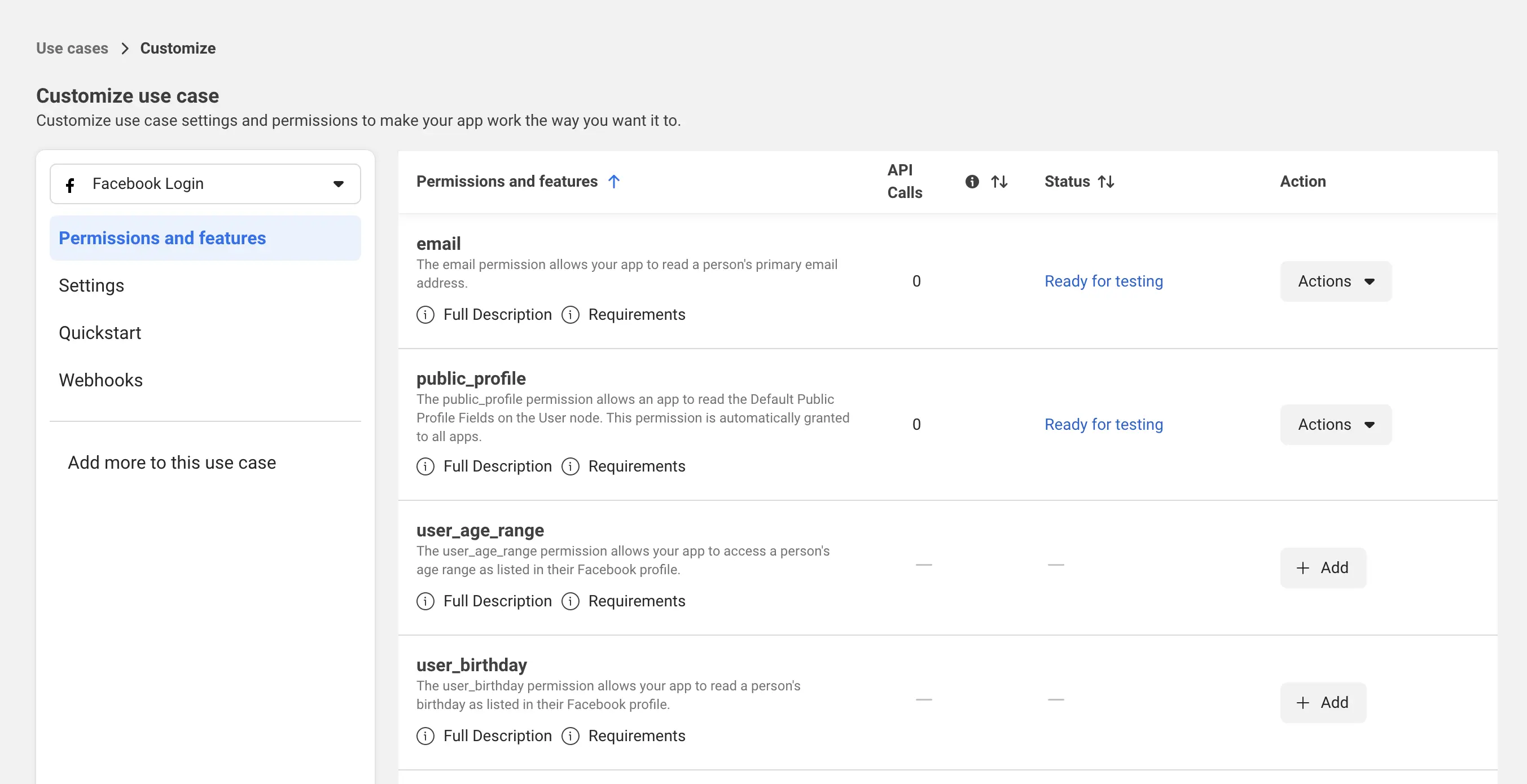Click Full Description info icon for email

[425, 315]
